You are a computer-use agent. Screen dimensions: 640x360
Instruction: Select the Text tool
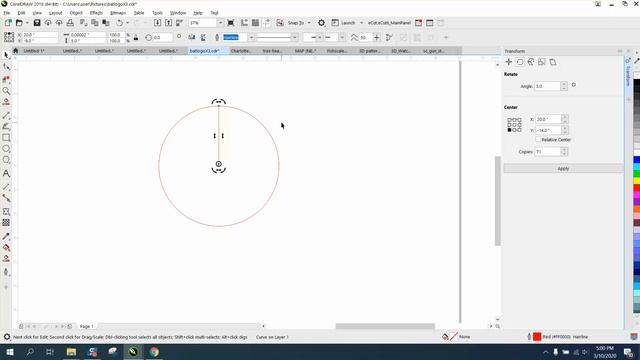[6, 173]
